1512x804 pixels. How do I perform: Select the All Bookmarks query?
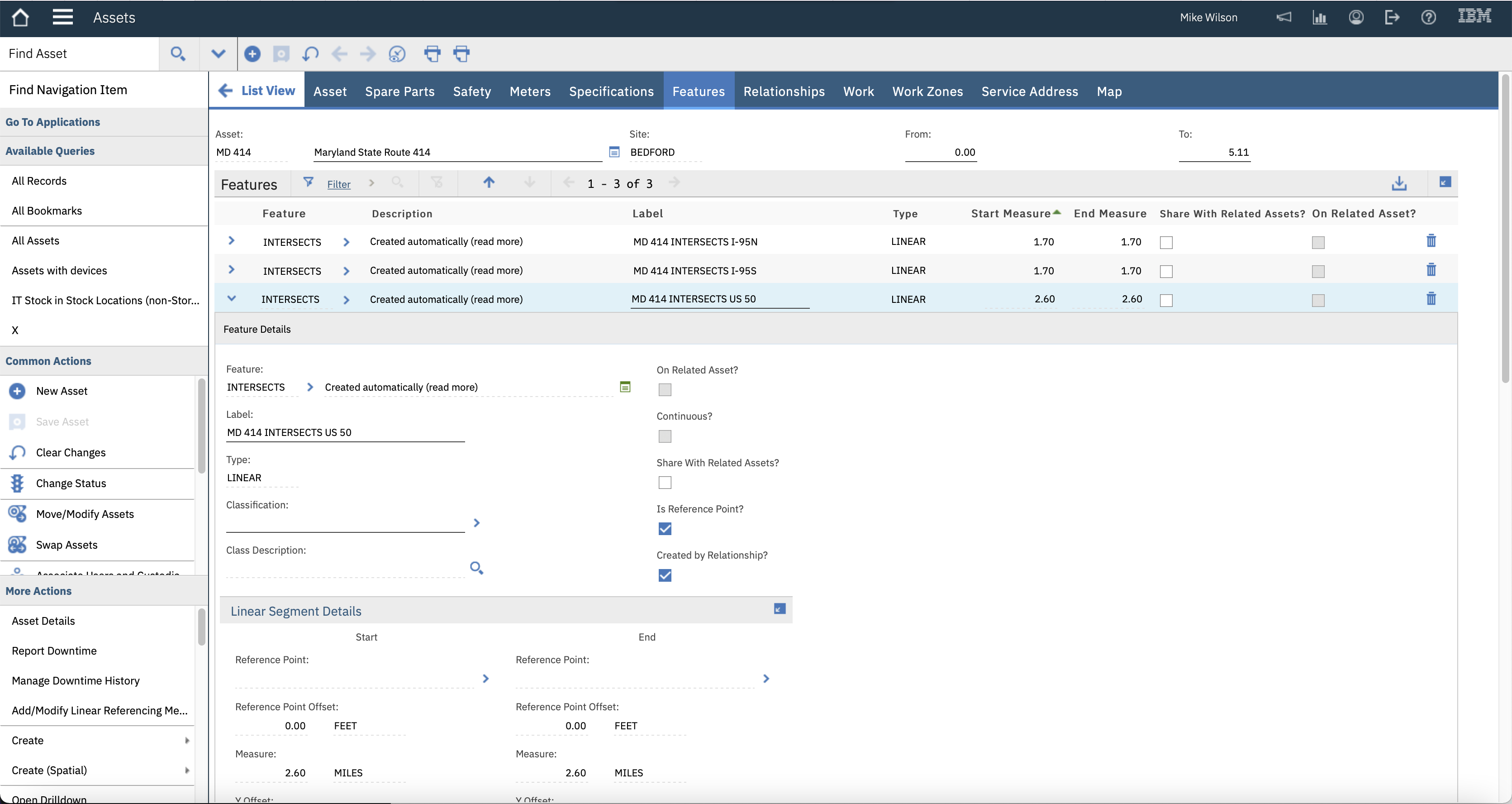pos(47,211)
